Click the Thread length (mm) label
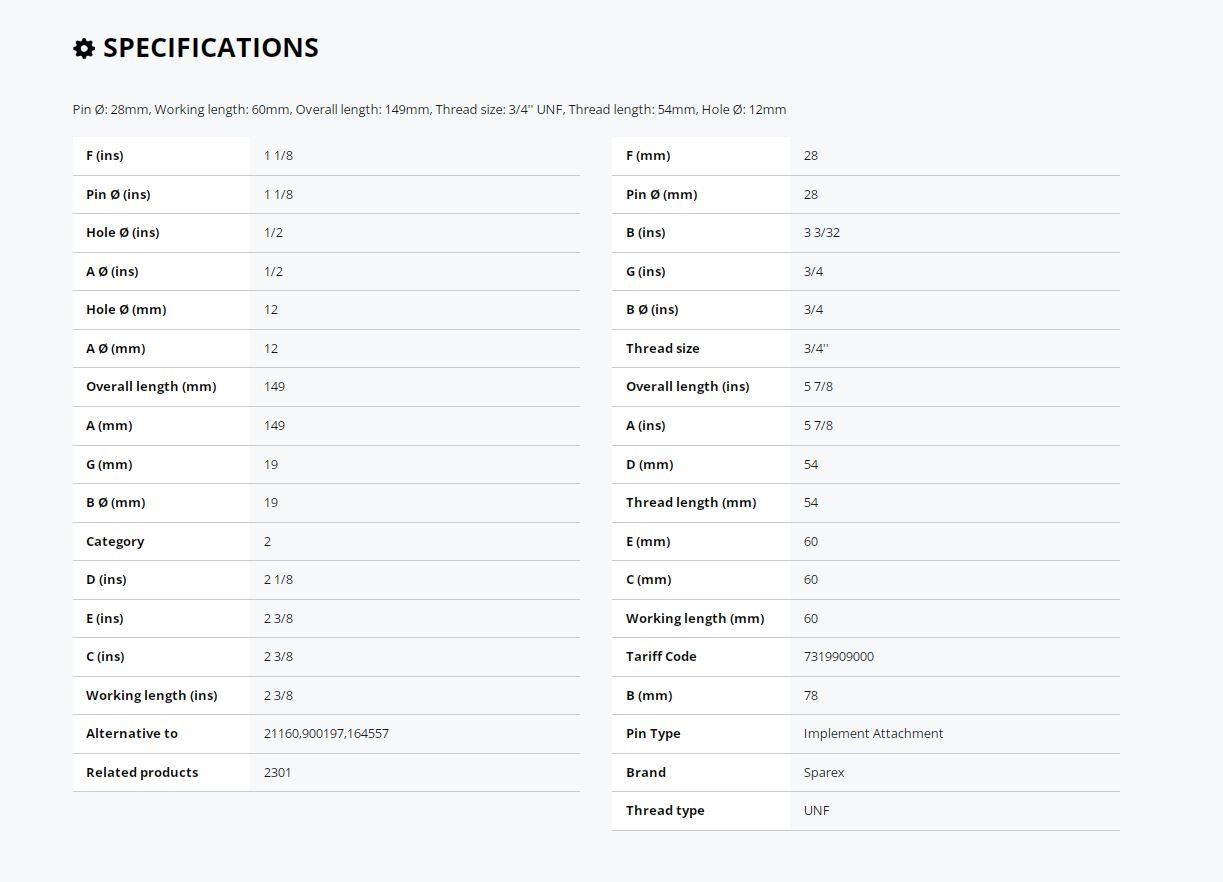1223x882 pixels. tap(691, 502)
